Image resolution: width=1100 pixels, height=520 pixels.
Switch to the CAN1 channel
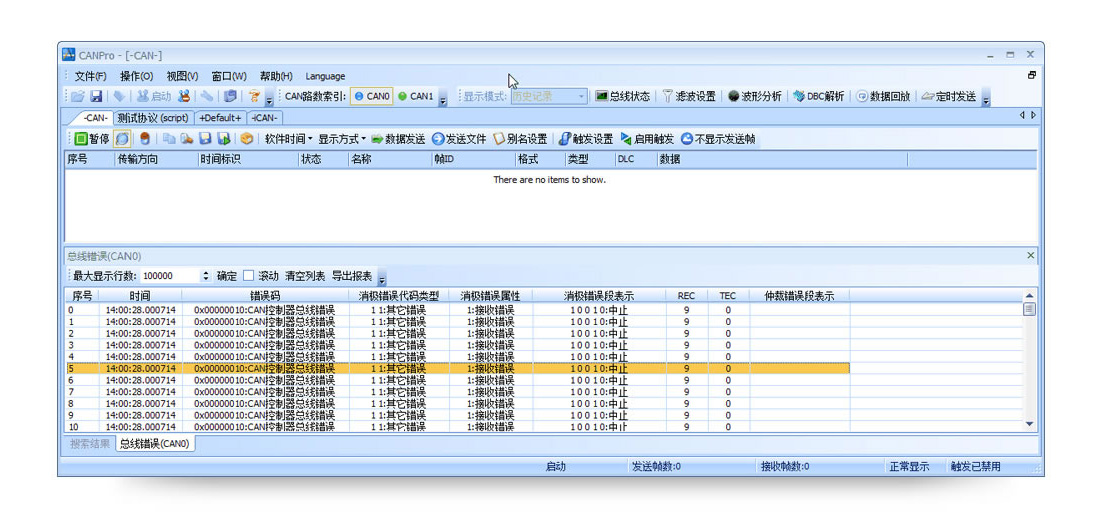pyautogui.click(x=416, y=96)
